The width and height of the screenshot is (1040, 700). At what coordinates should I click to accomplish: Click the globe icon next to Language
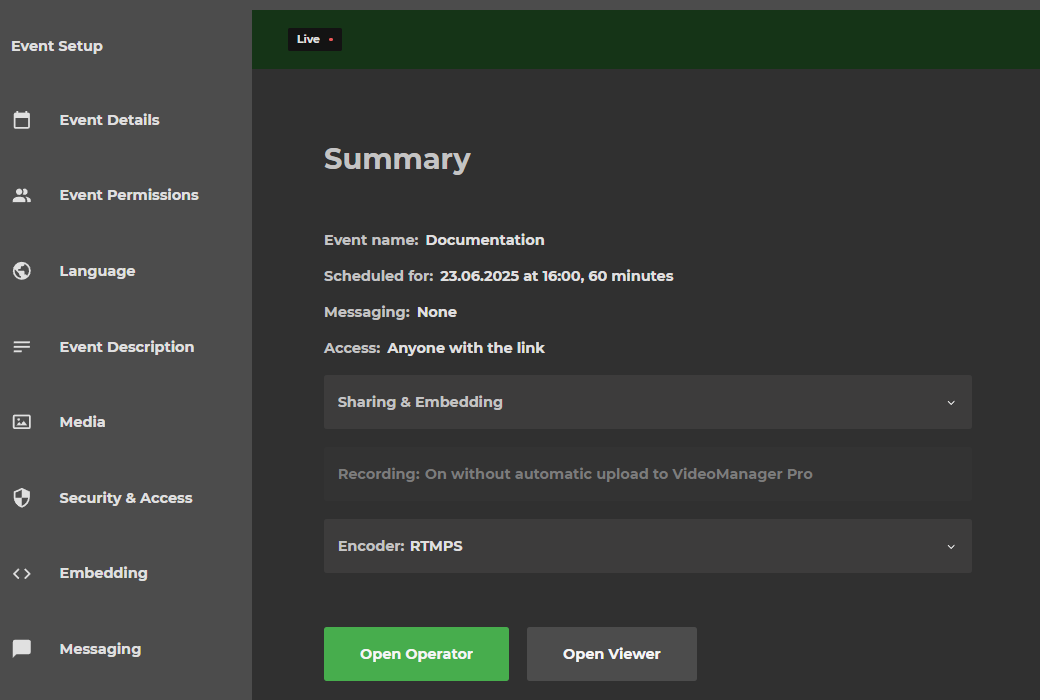click(x=22, y=271)
